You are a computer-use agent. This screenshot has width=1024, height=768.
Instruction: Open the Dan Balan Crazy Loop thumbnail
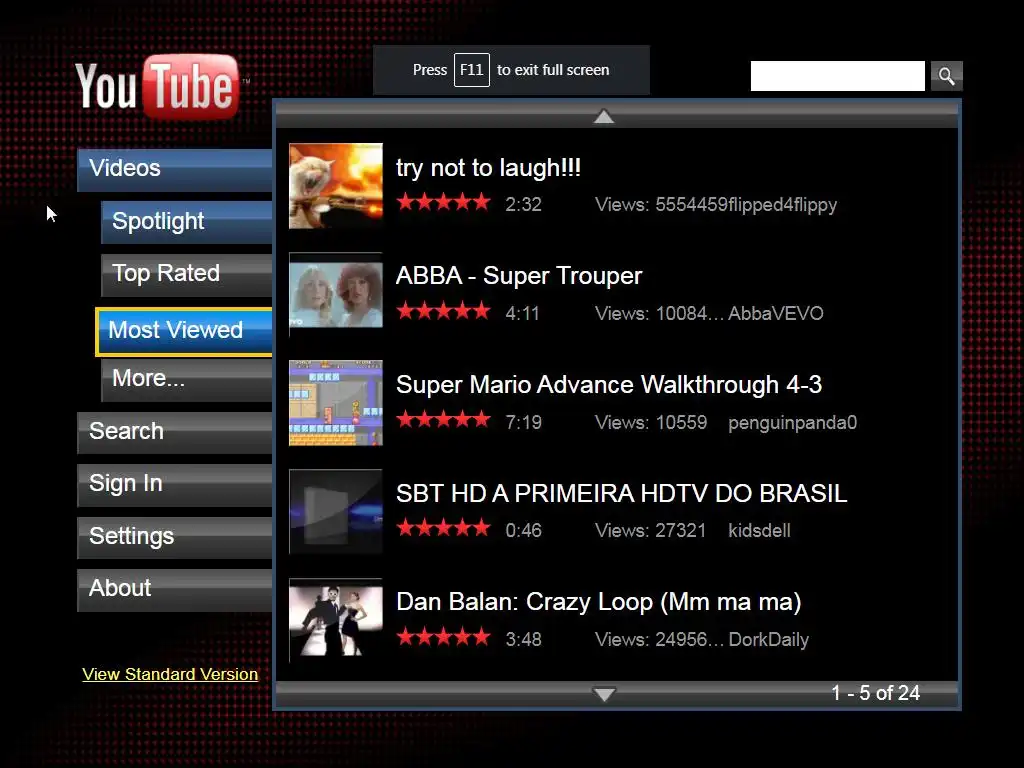click(x=336, y=620)
